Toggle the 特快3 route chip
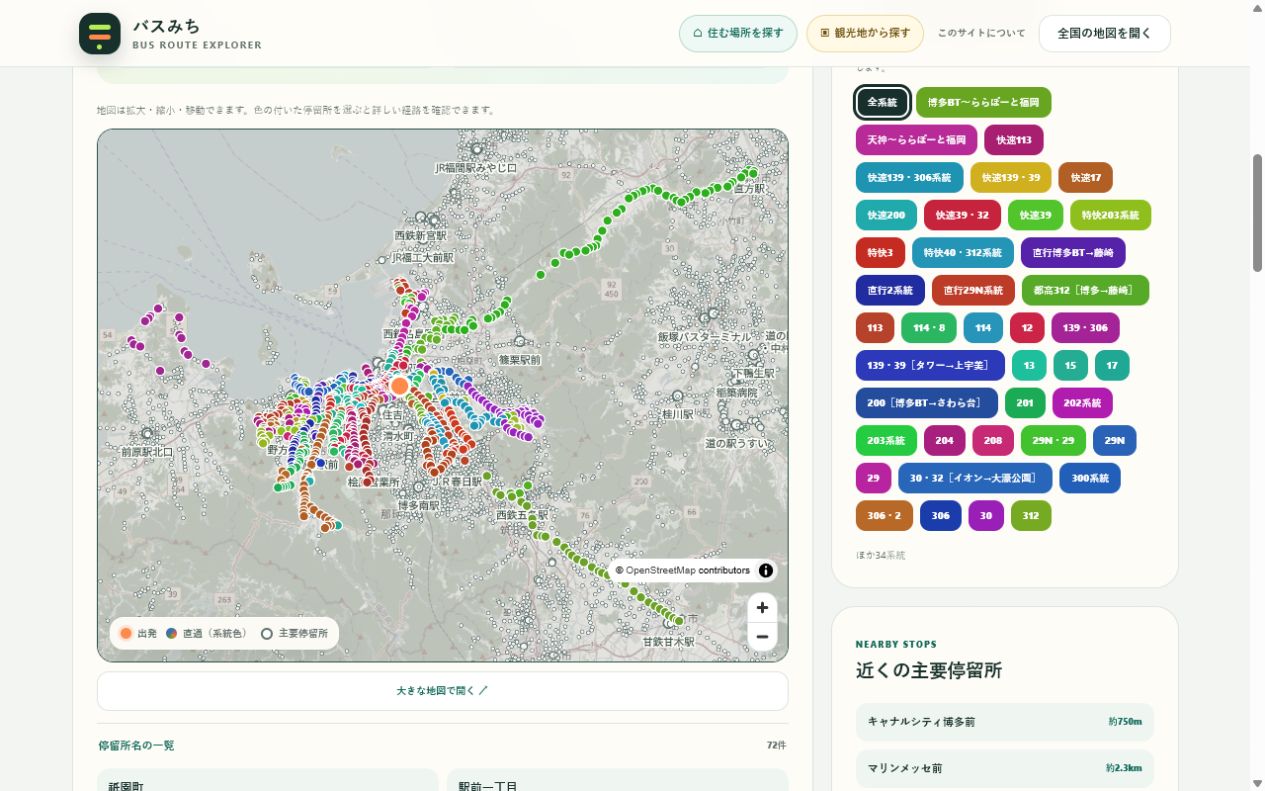This screenshot has height=791, width=1265. coord(881,253)
